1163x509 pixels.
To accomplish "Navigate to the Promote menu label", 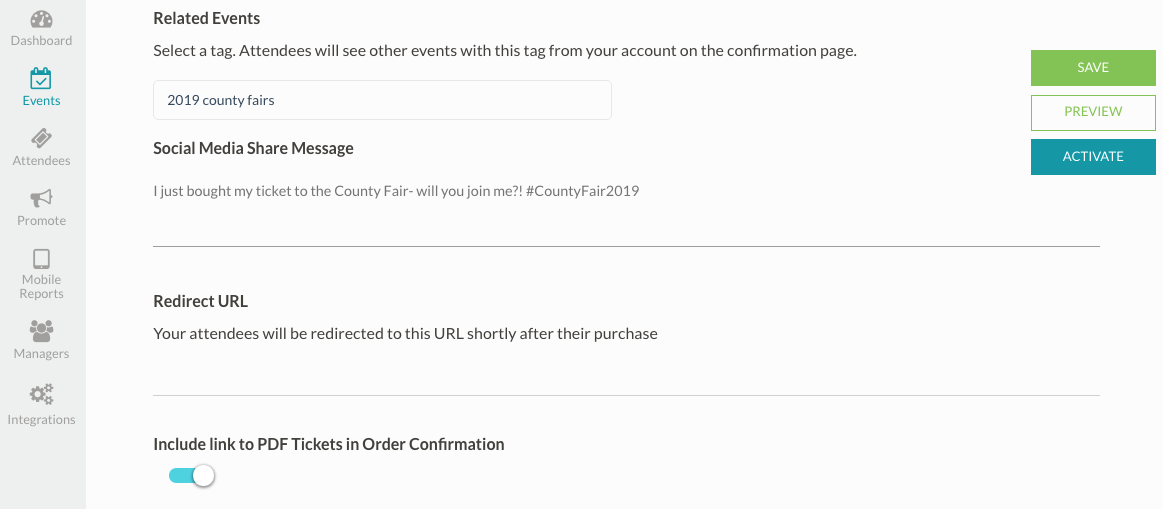I will [41, 221].
